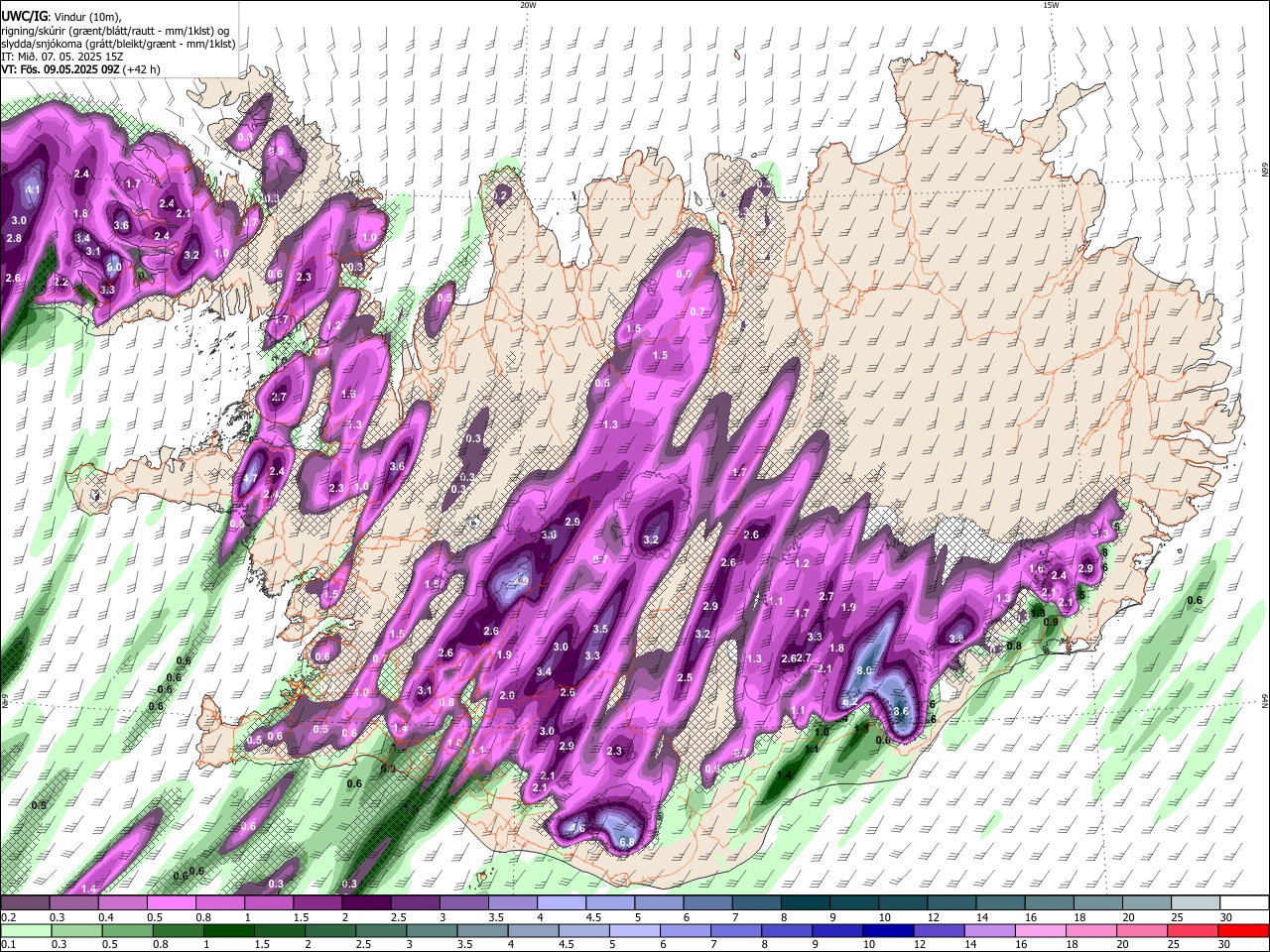This screenshot has width=1270, height=952.
Task: Pick the snow-scale swatch starting at 6
Action: [x=707, y=903]
